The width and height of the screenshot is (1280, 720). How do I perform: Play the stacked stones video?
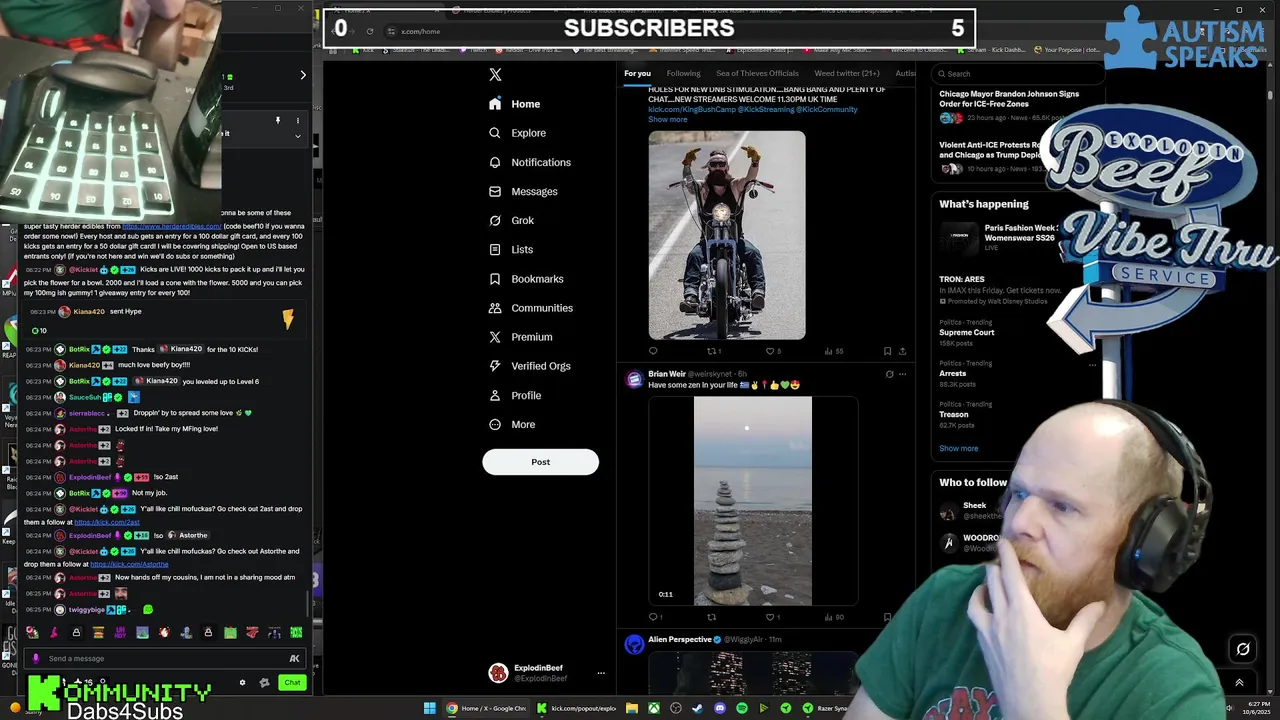tap(753, 501)
